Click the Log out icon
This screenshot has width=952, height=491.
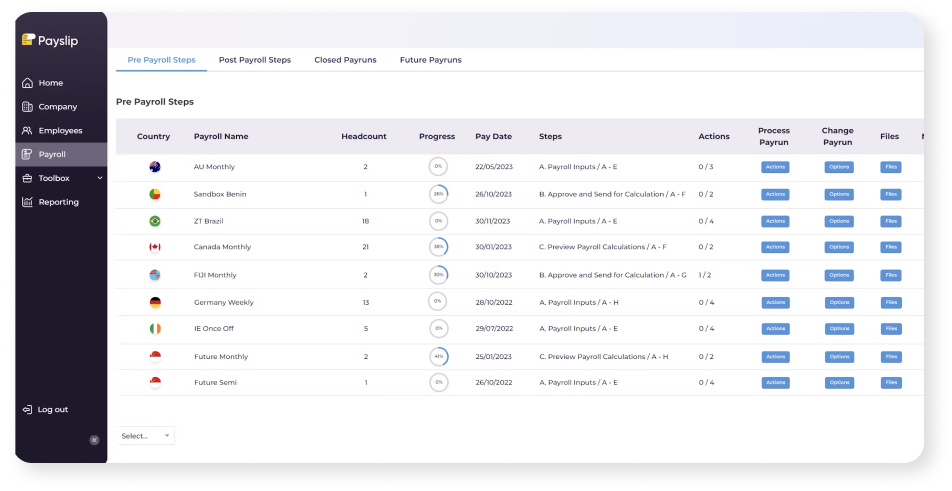coord(27,409)
